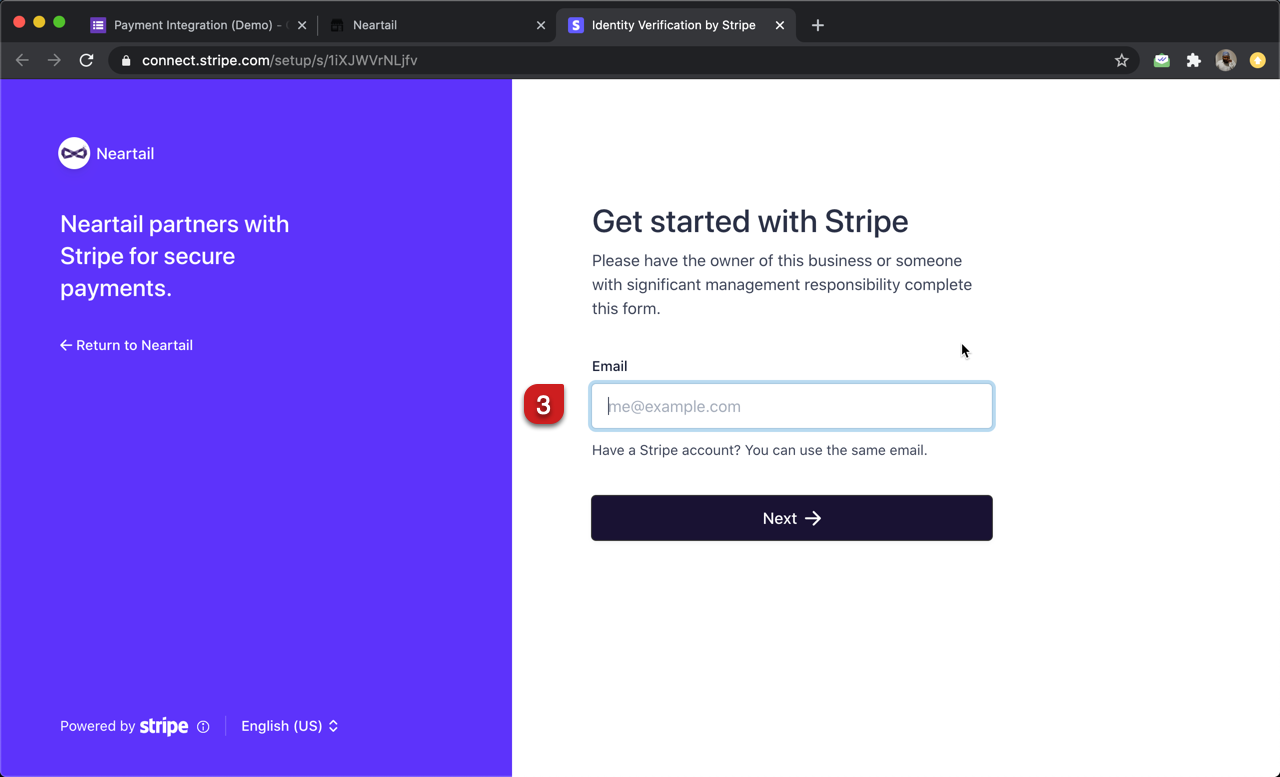Open the English (US) language selector
The height and width of the screenshot is (777, 1280).
[x=289, y=726]
